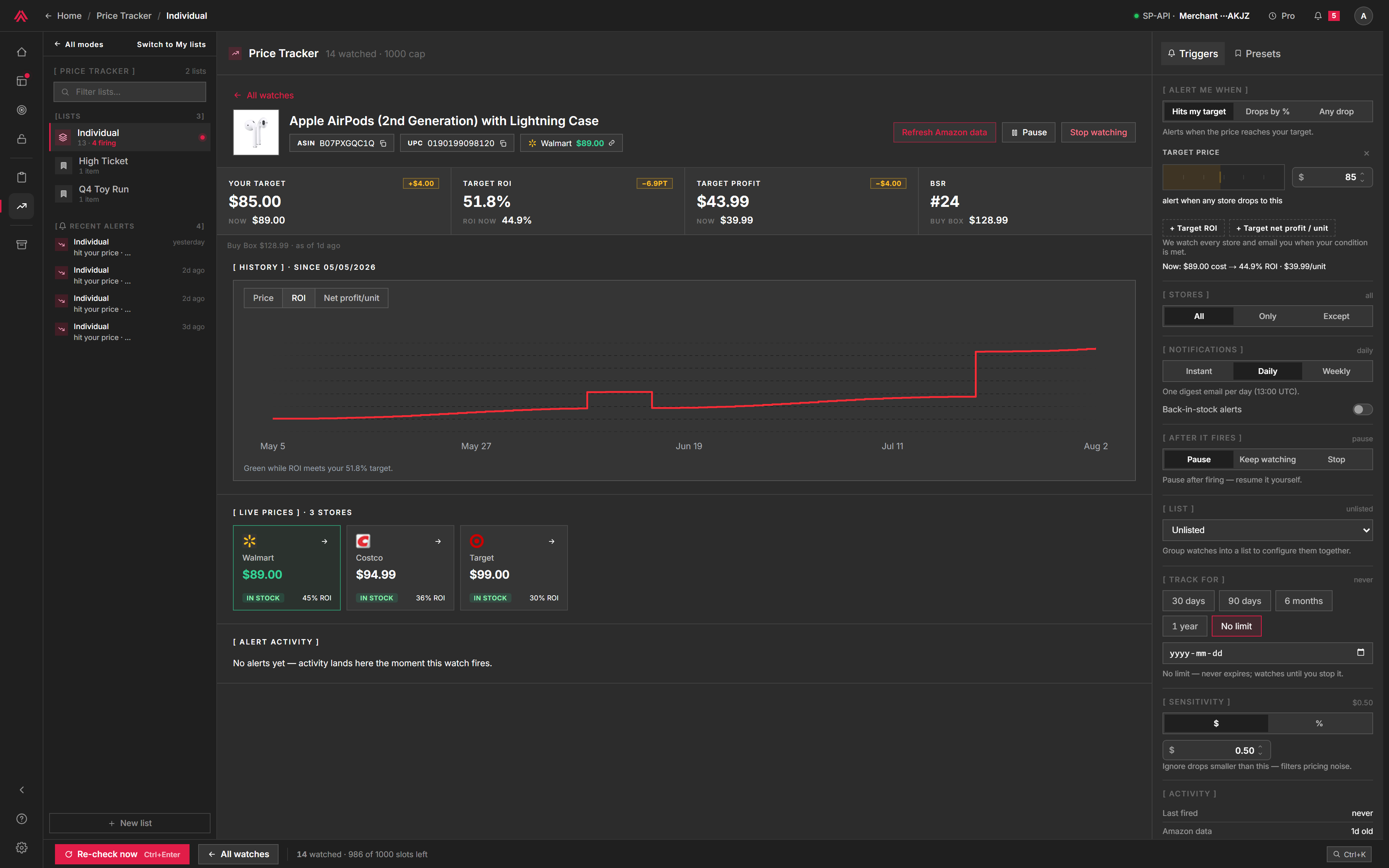The width and height of the screenshot is (1389, 868).
Task: Open the archive box icon in sidebar
Action: pos(21,244)
